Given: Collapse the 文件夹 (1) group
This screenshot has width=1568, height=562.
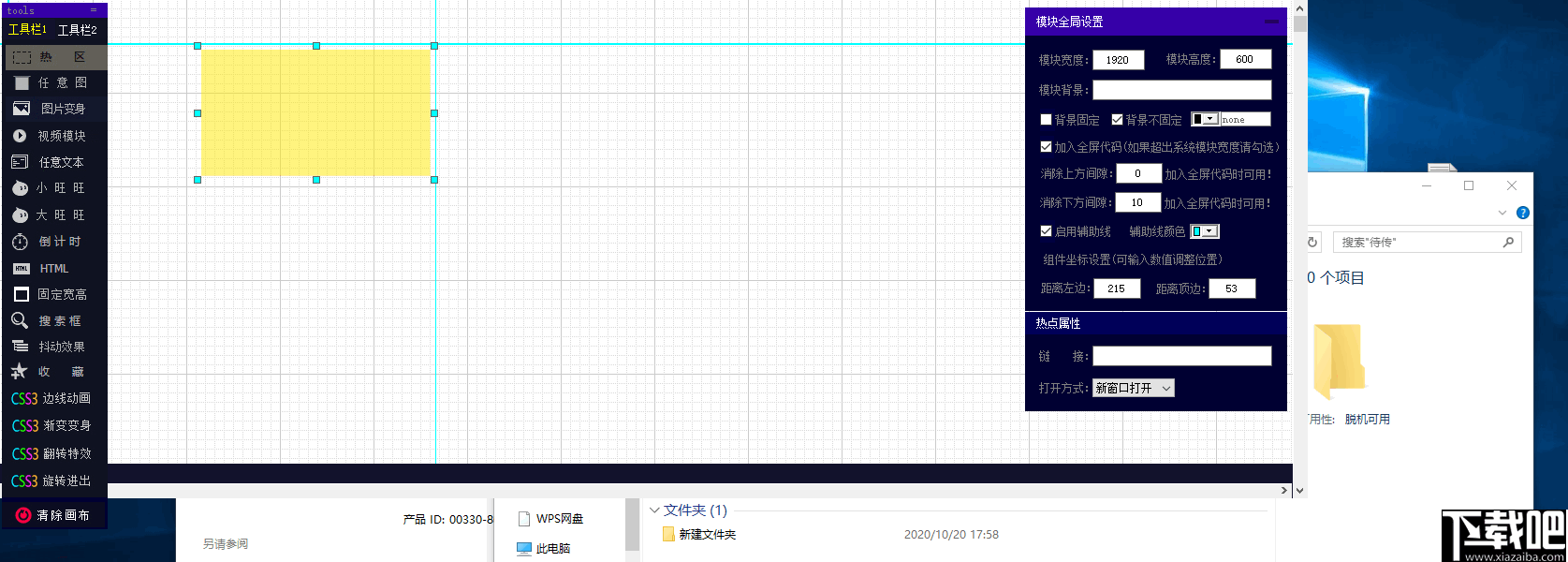Looking at the screenshot, I should 654,510.
